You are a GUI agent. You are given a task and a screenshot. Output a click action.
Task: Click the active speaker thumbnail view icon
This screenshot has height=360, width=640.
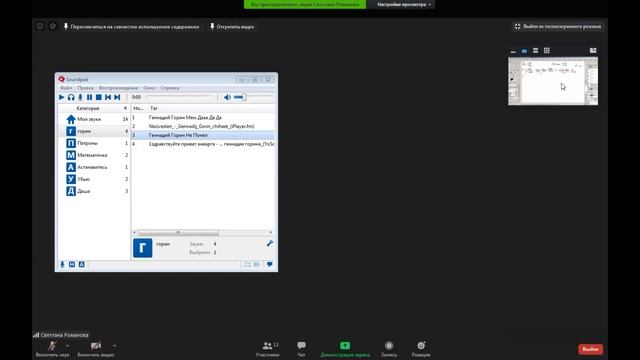pyautogui.click(x=524, y=51)
